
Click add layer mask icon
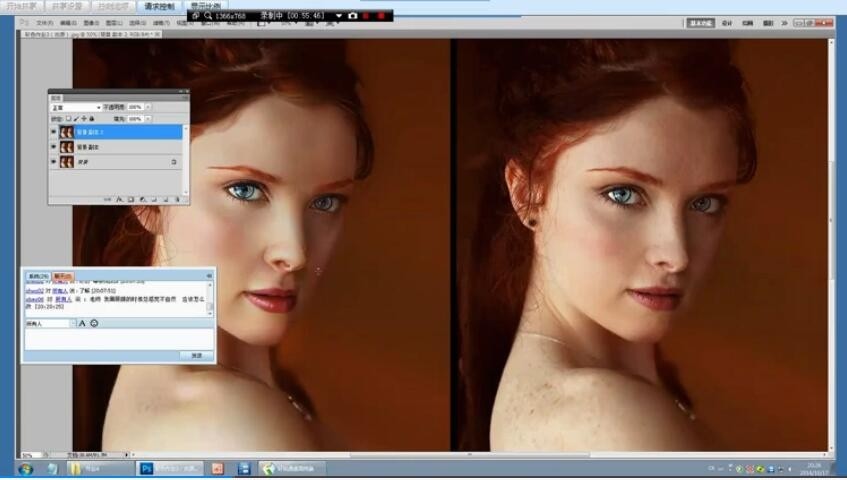click(x=131, y=200)
